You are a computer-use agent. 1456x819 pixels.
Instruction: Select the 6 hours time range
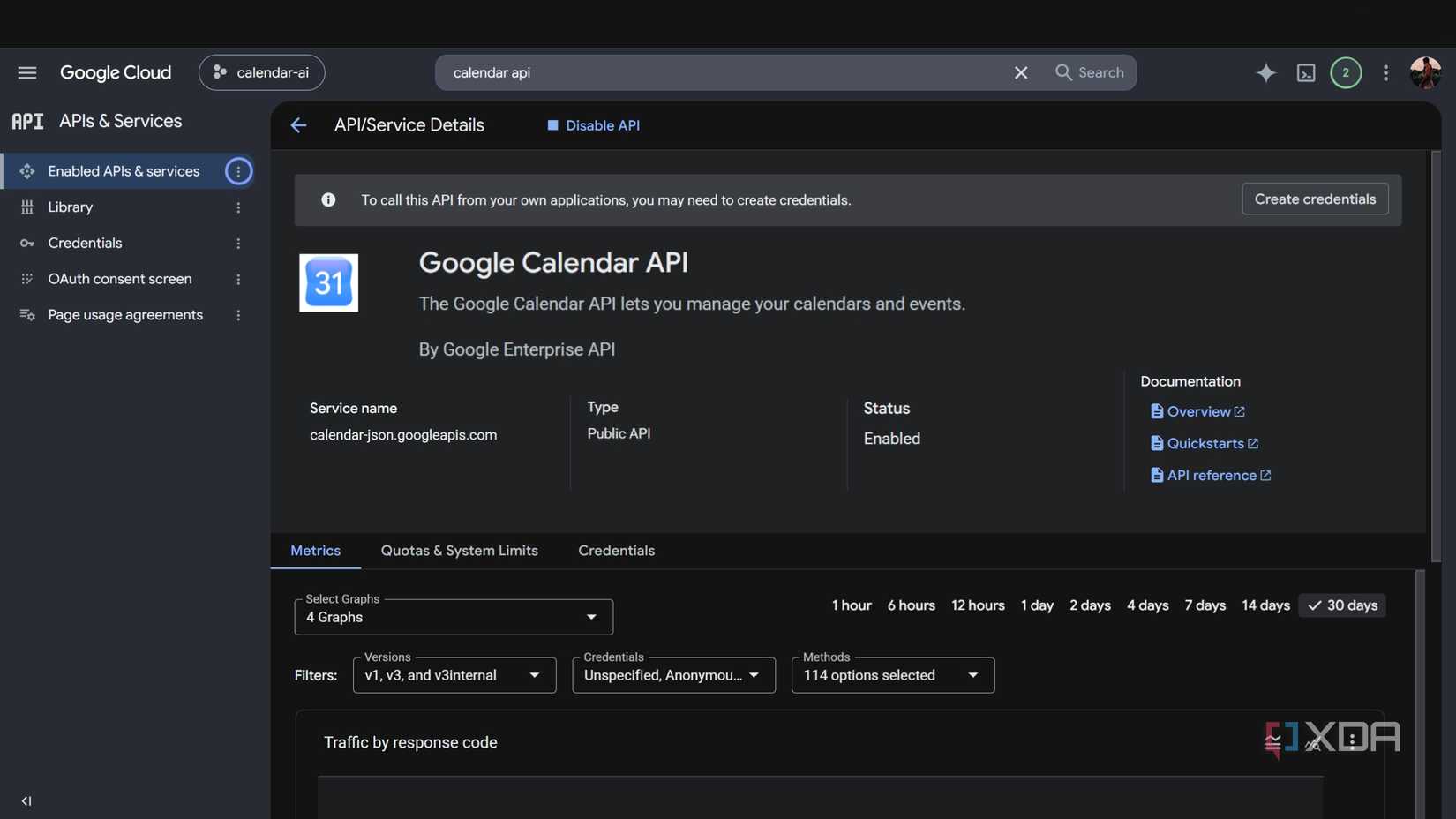coord(911,605)
